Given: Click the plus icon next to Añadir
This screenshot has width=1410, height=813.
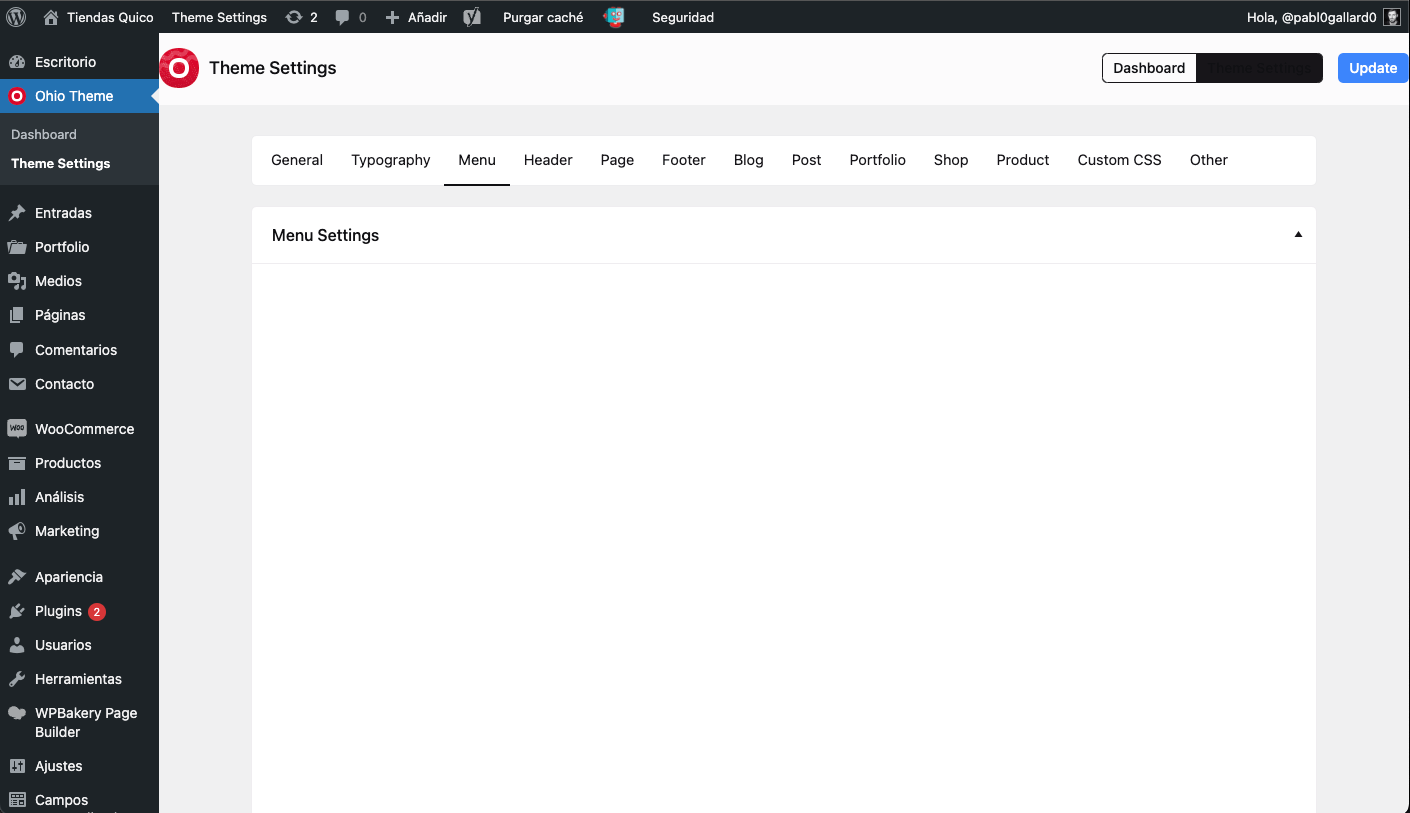Looking at the screenshot, I should [392, 17].
